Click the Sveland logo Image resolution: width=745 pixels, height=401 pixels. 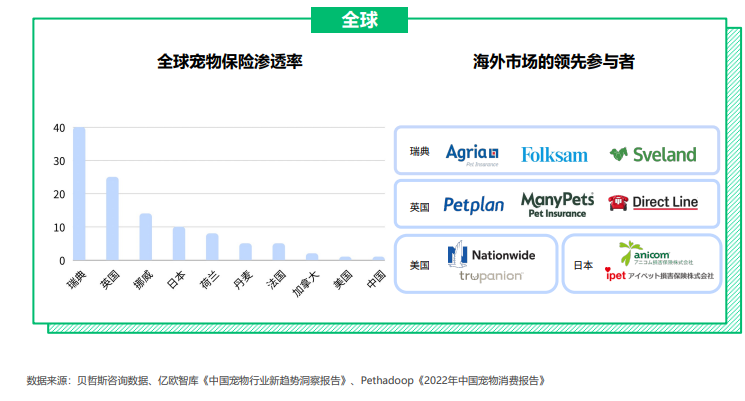click(653, 154)
